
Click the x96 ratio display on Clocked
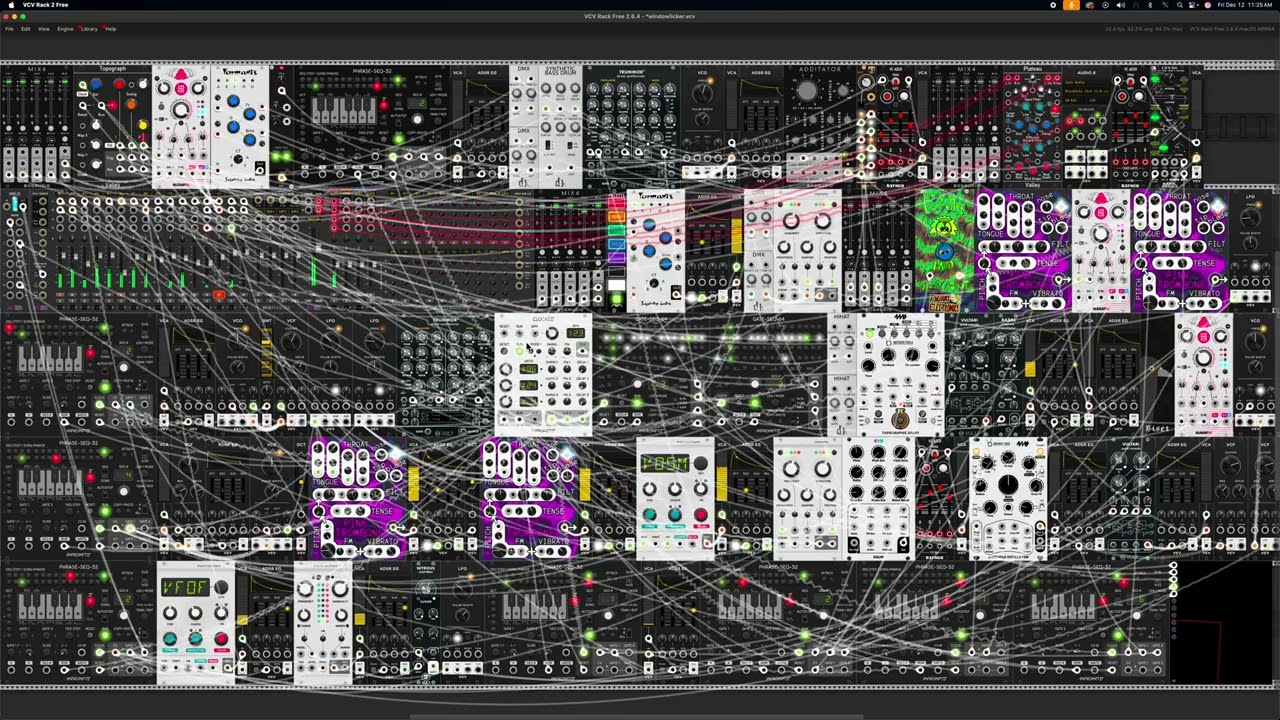(x=528, y=367)
